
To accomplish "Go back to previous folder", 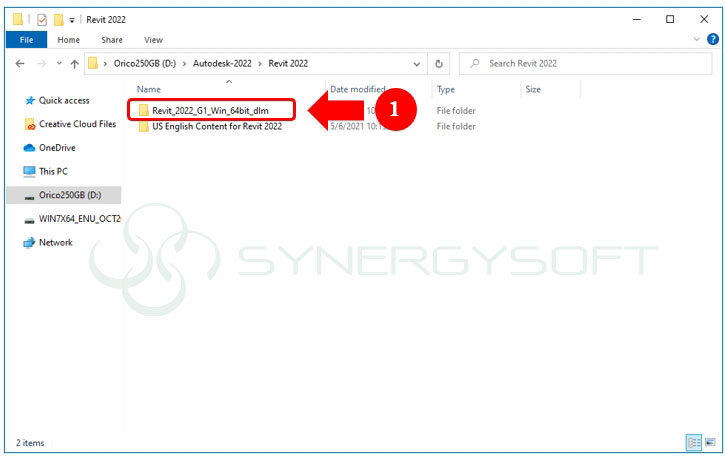I will pos(20,64).
